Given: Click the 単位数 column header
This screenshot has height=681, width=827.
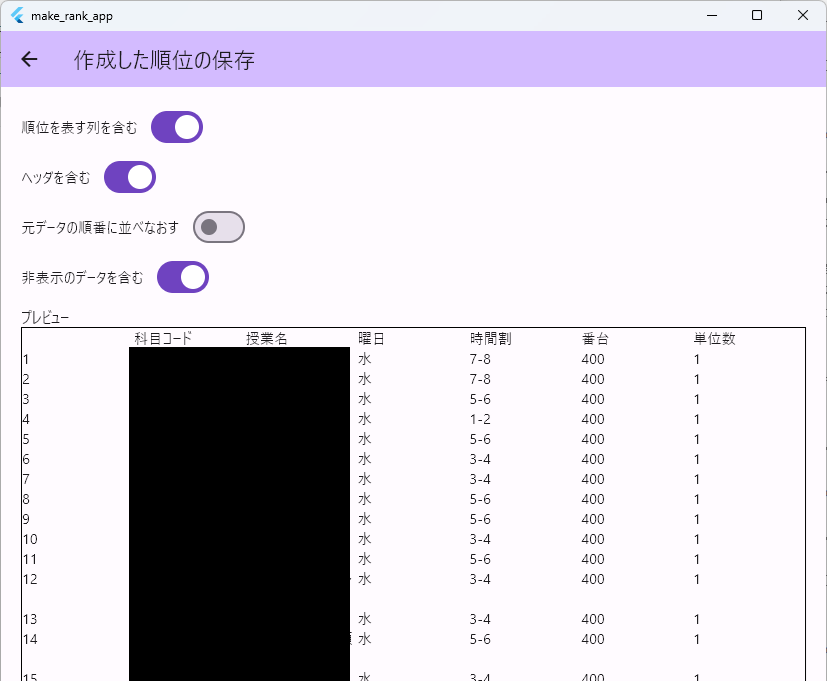Looking at the screenshot, I should click(x=714, y=339).
